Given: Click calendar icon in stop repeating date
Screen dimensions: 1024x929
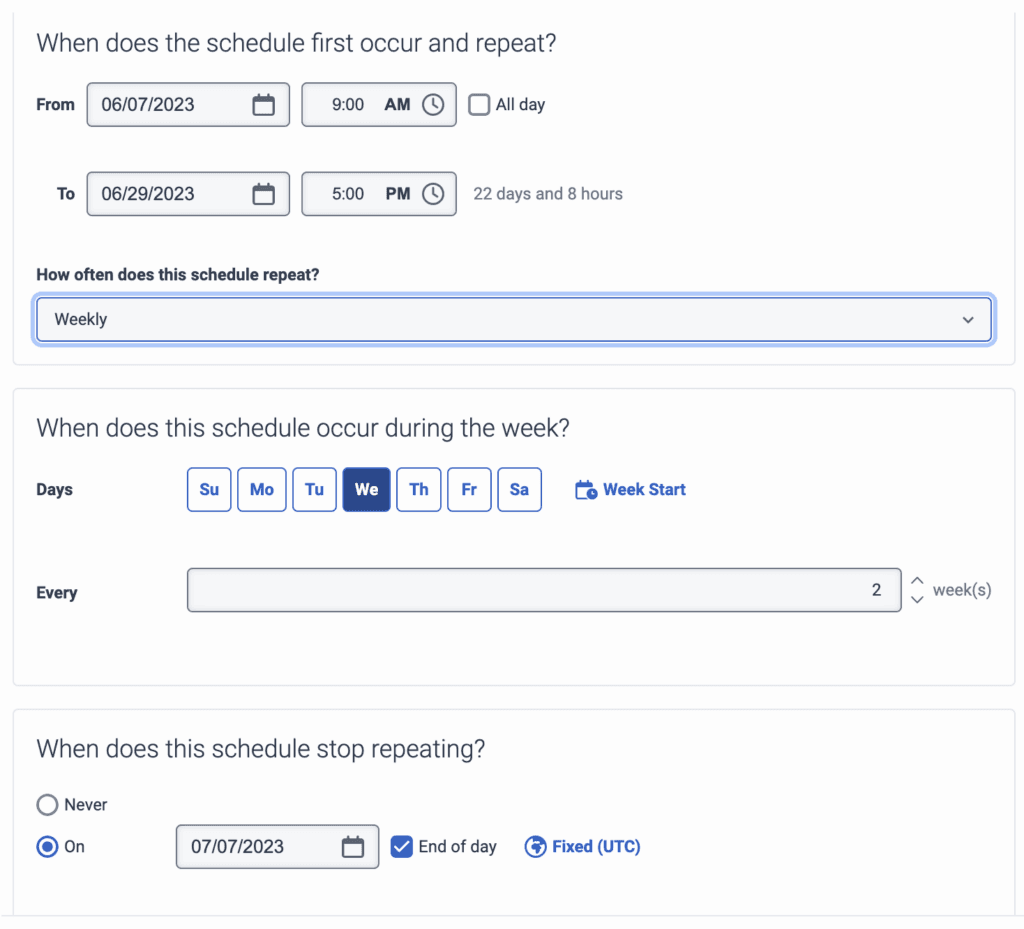Looking at the screenshot, I should 353,847.
